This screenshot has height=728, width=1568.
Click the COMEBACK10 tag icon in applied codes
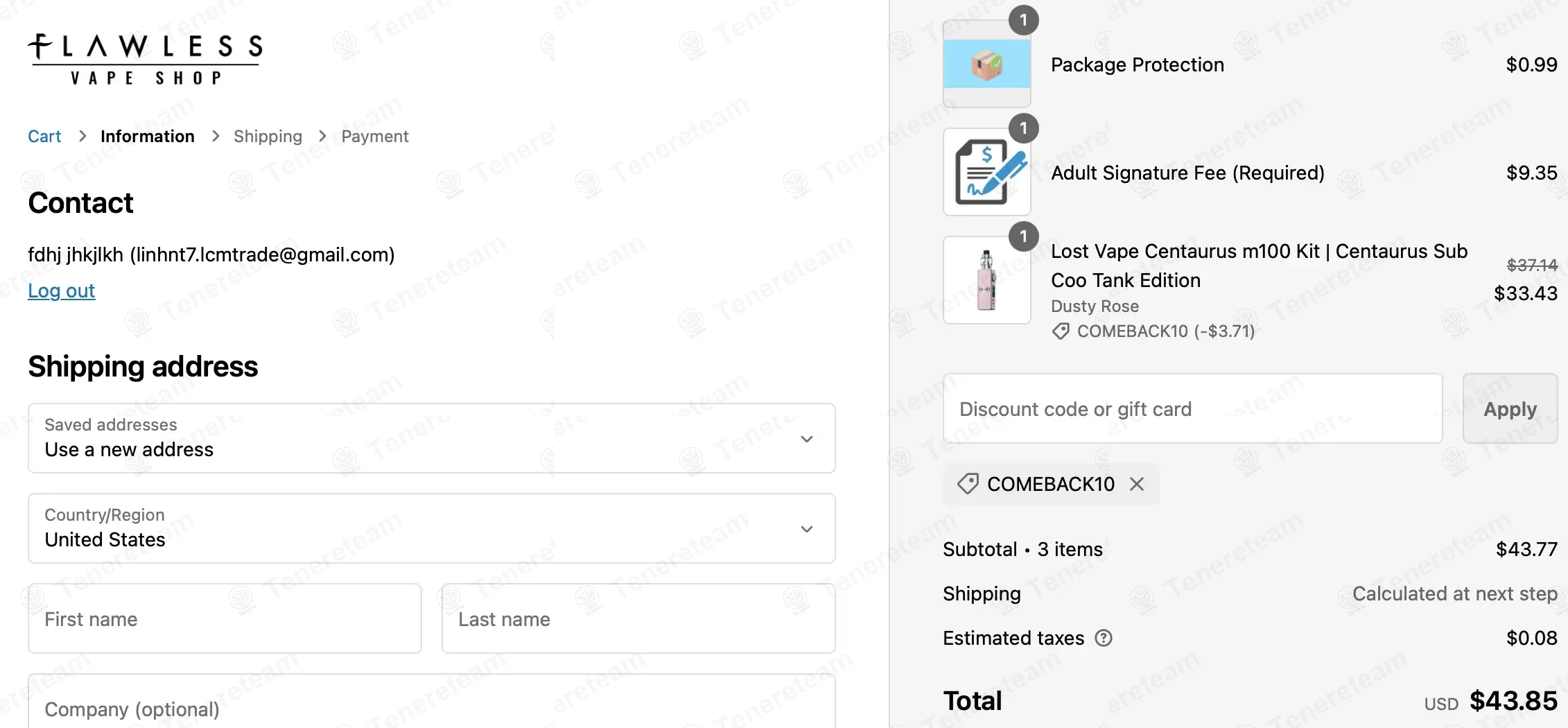pos(968,484)
